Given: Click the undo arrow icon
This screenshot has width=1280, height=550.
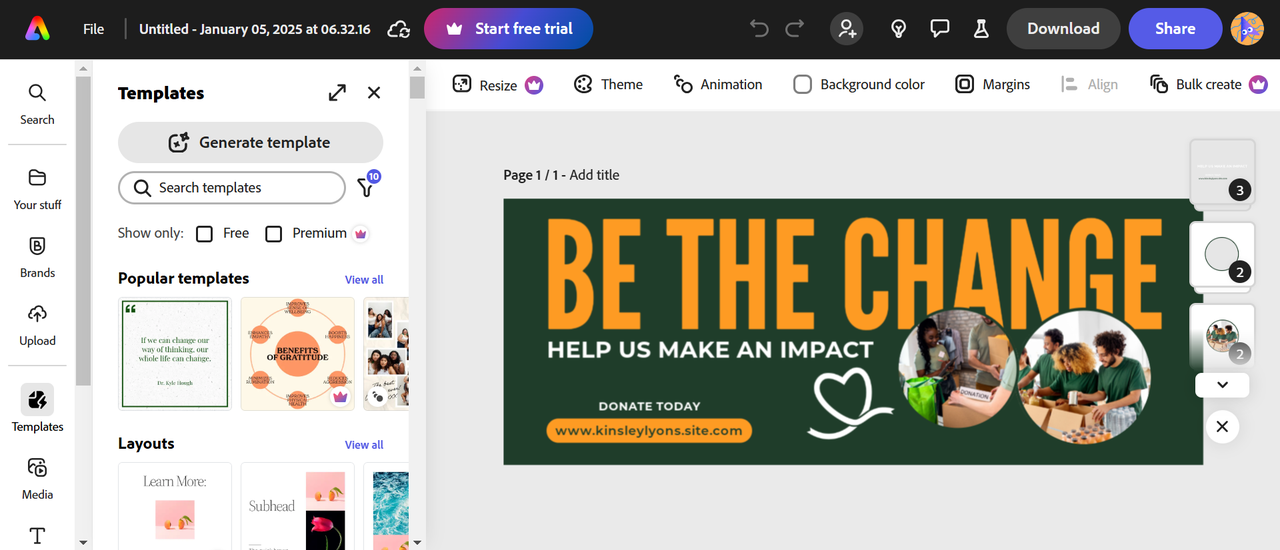Looking at the screenshot, I should click(759, 29).
